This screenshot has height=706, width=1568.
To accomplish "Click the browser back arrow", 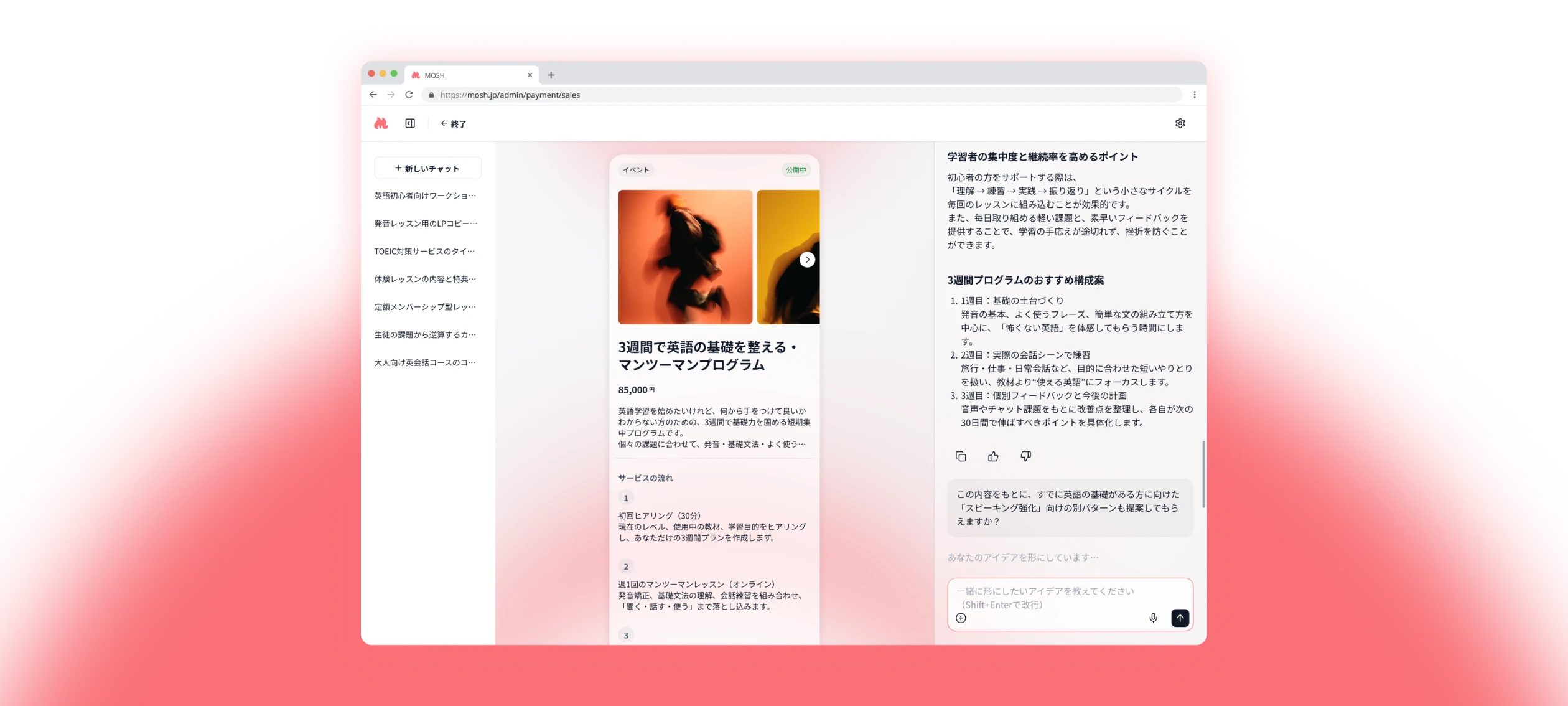I will coord(373,95).
